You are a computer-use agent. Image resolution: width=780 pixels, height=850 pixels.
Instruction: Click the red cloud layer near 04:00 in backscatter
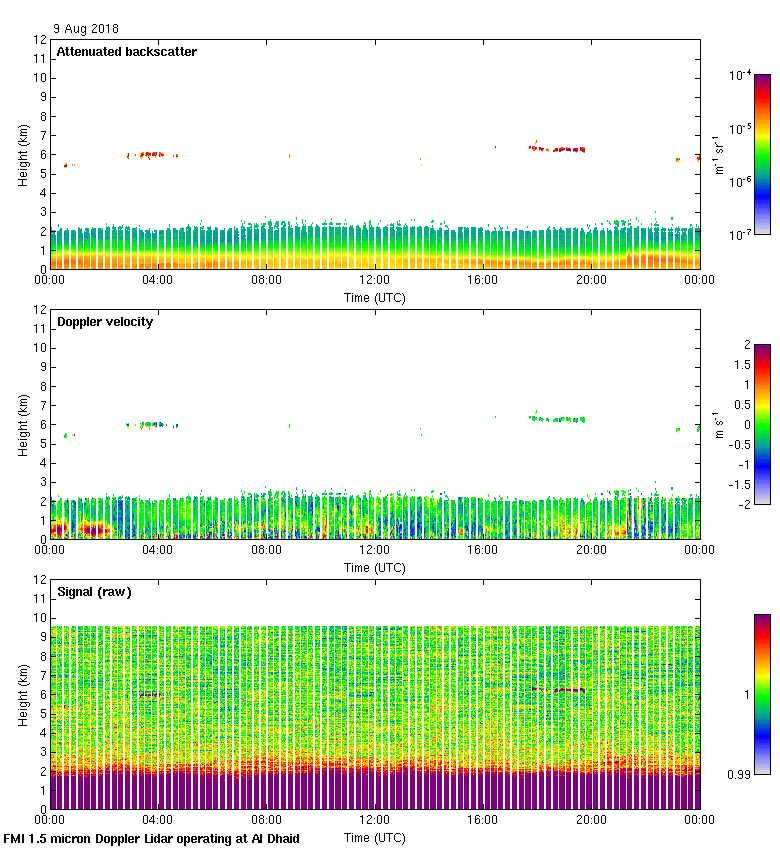pyautogui.click(x=152, y=155)
